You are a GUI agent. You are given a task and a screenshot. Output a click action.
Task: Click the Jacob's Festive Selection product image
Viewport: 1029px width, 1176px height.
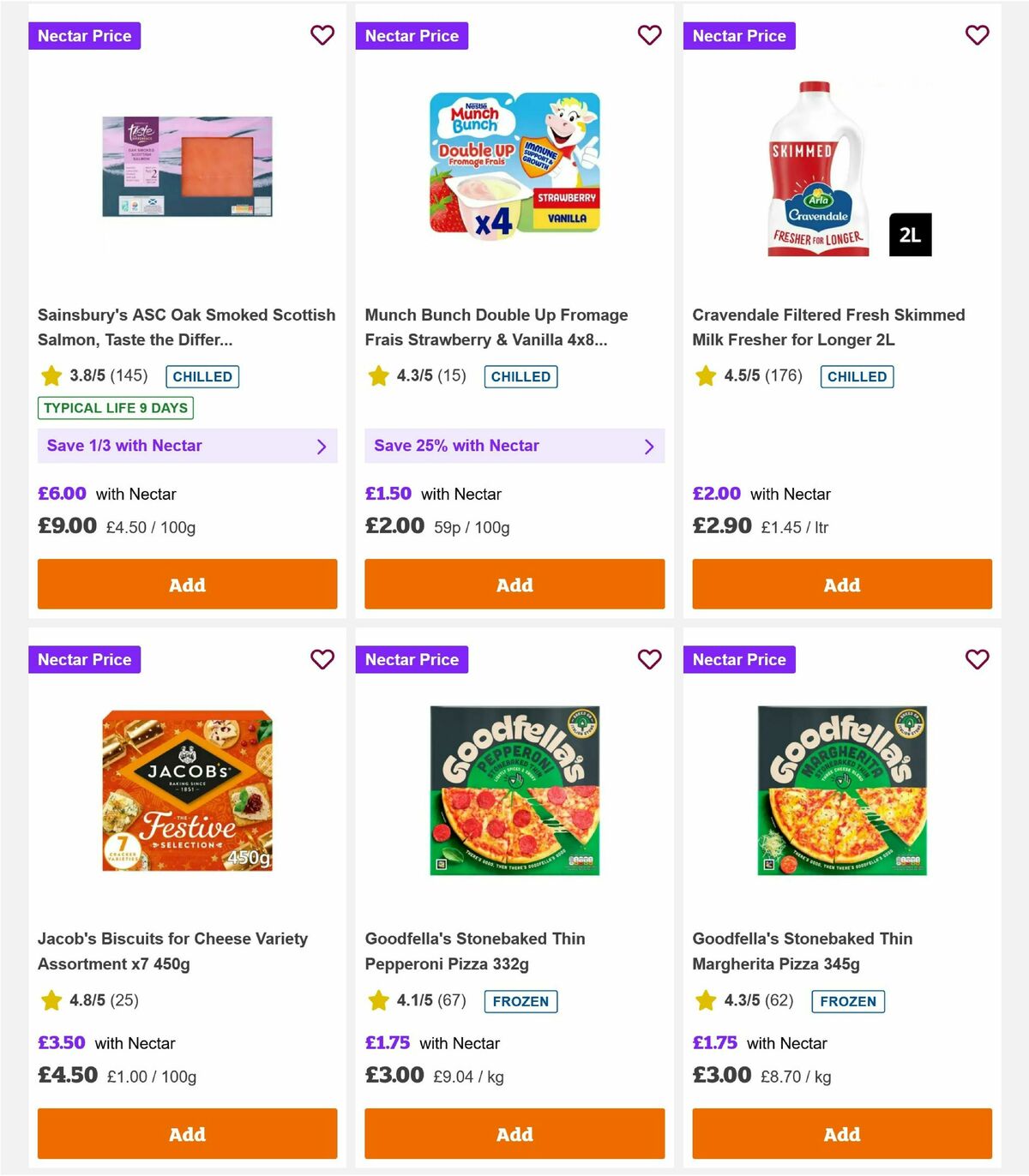187,789
